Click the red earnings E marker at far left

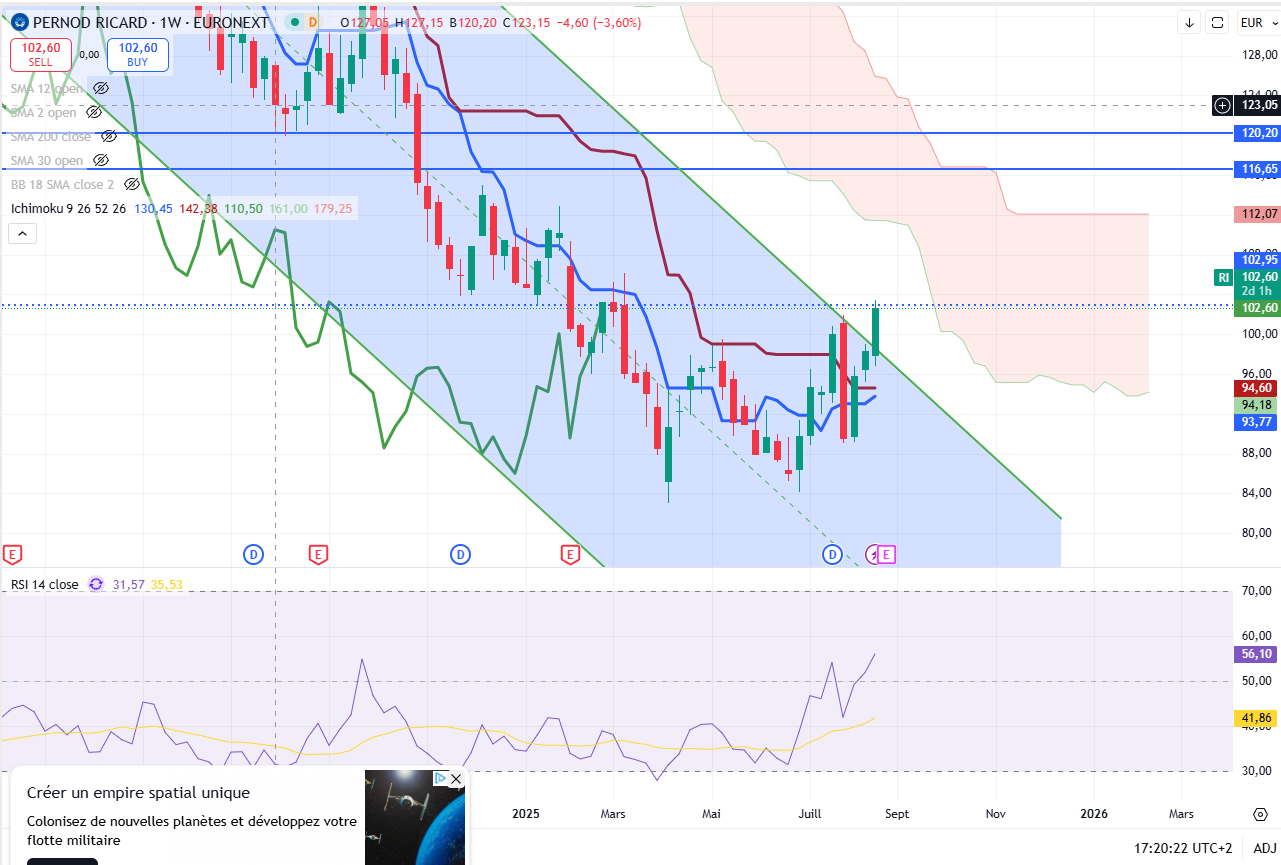12,553
